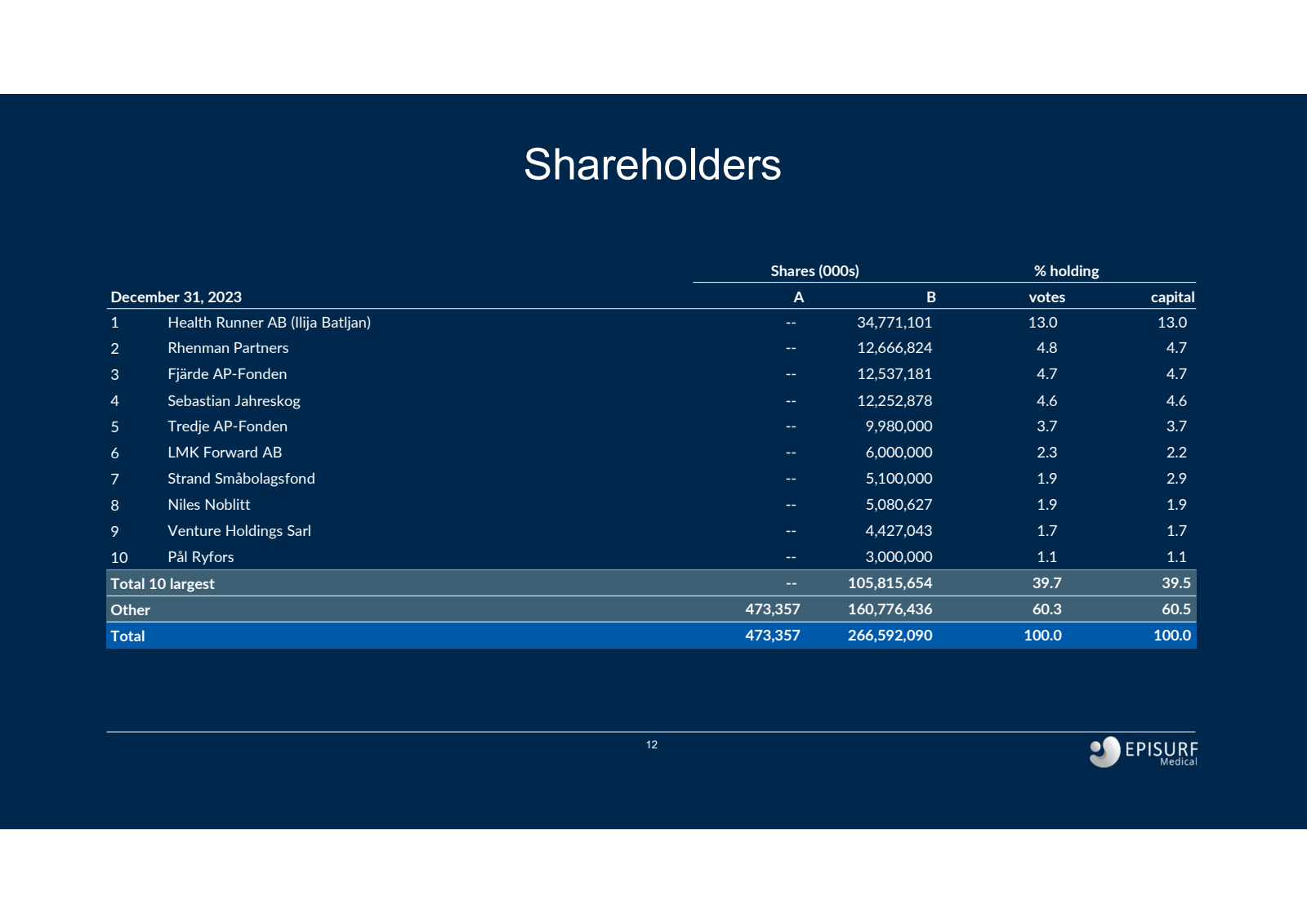Click the Total 10 largest label
Screen dimensions: 1307x924
click(x=163, y=583)
